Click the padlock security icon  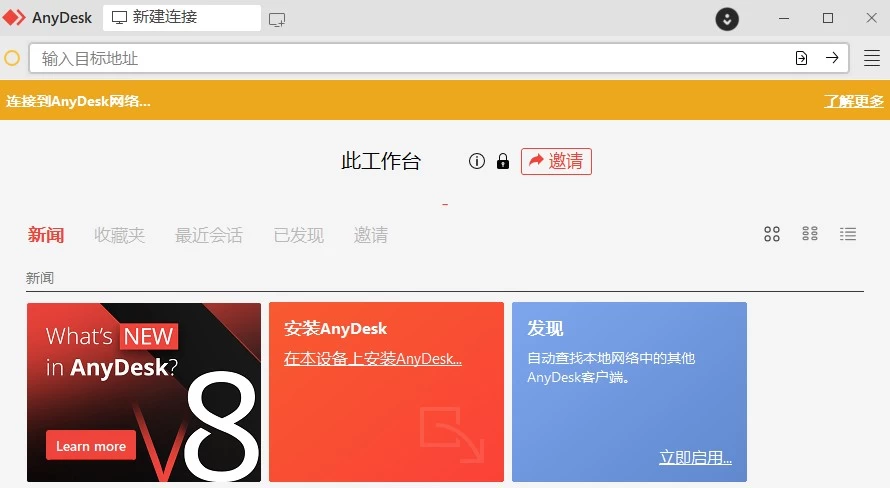pyautogui.click(x=503, y=161)
